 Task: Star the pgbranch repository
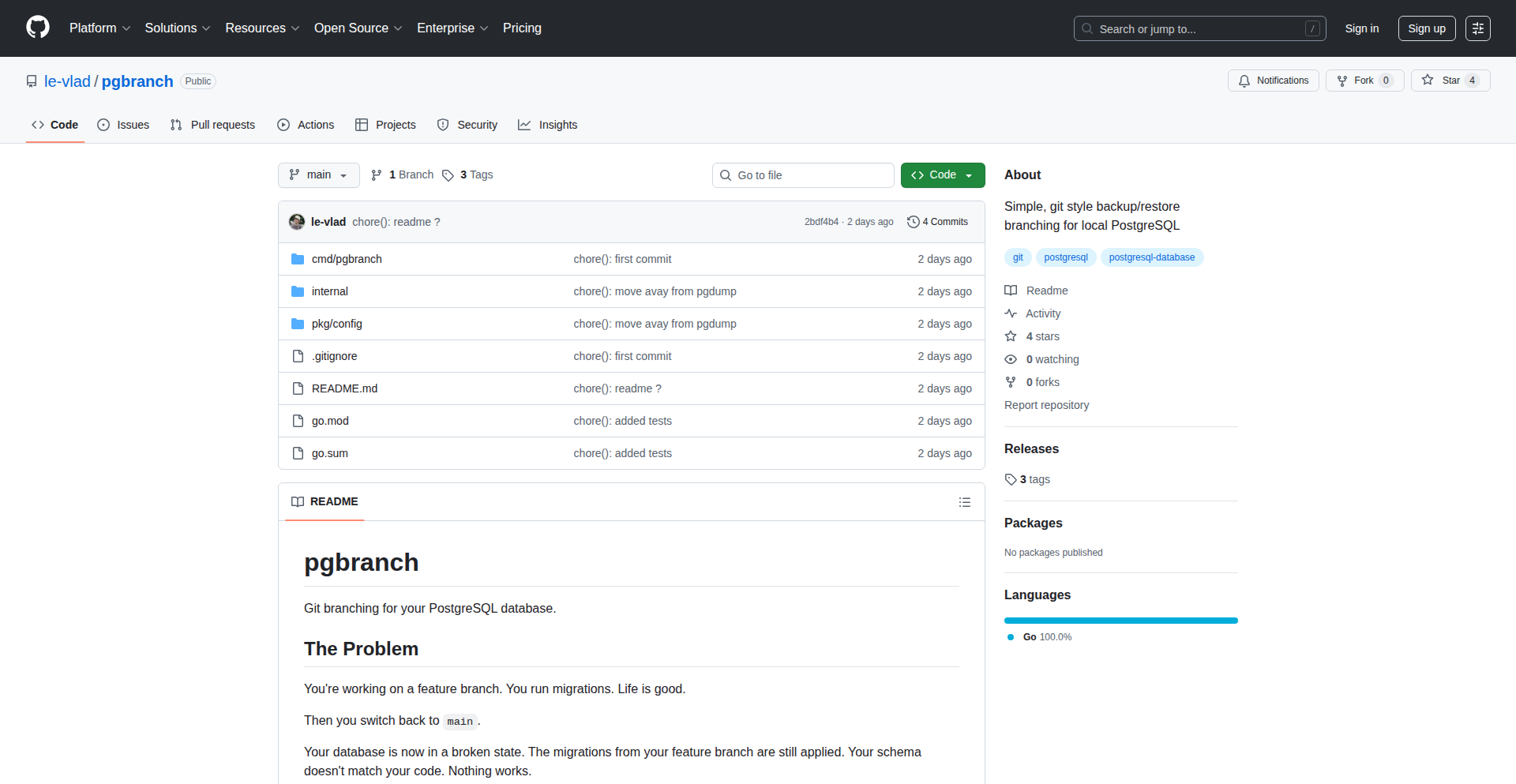pyautogui.click(x=1450, y=80)
